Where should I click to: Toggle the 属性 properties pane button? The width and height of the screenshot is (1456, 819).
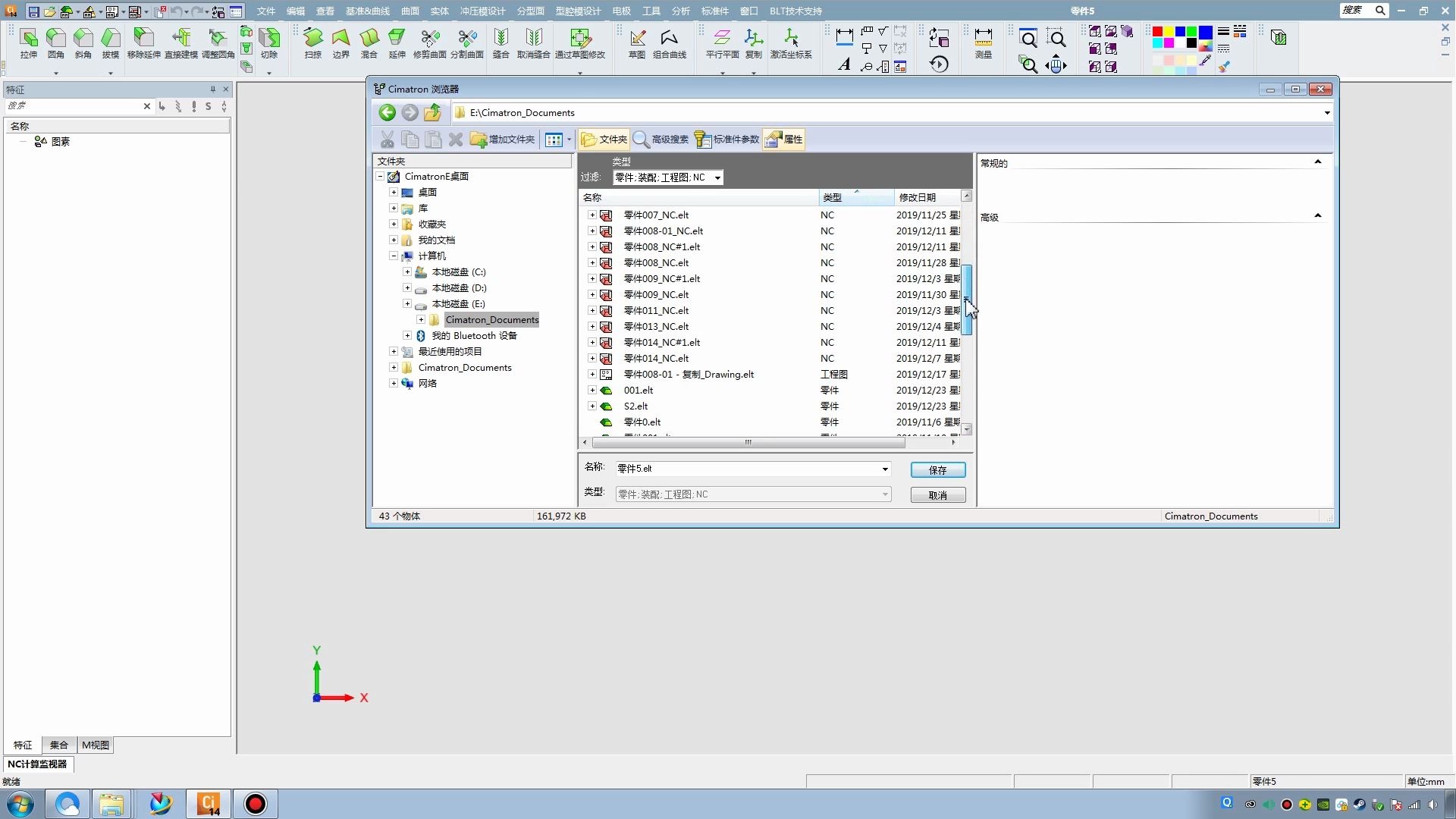[784, 140]
